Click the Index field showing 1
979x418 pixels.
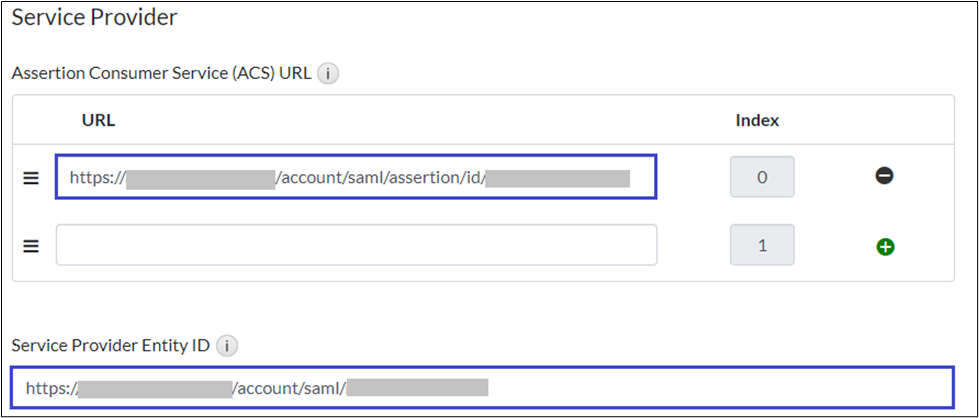coord(762,245)
